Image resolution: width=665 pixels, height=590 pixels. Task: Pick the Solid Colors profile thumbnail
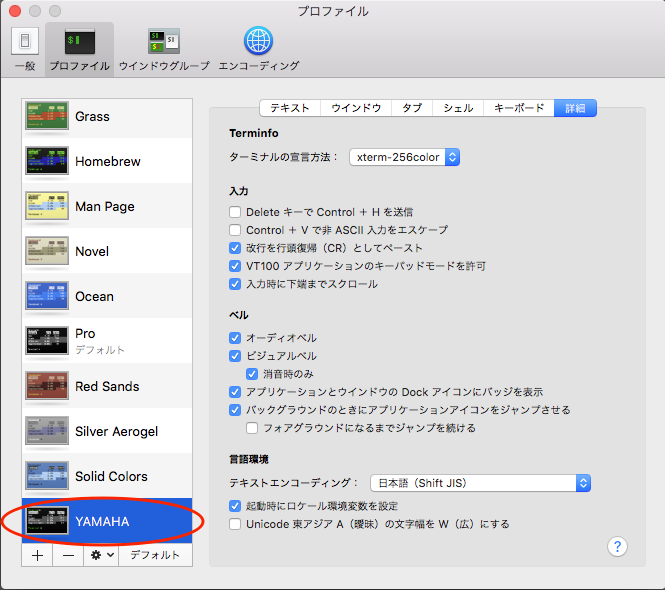coord(47,475)
